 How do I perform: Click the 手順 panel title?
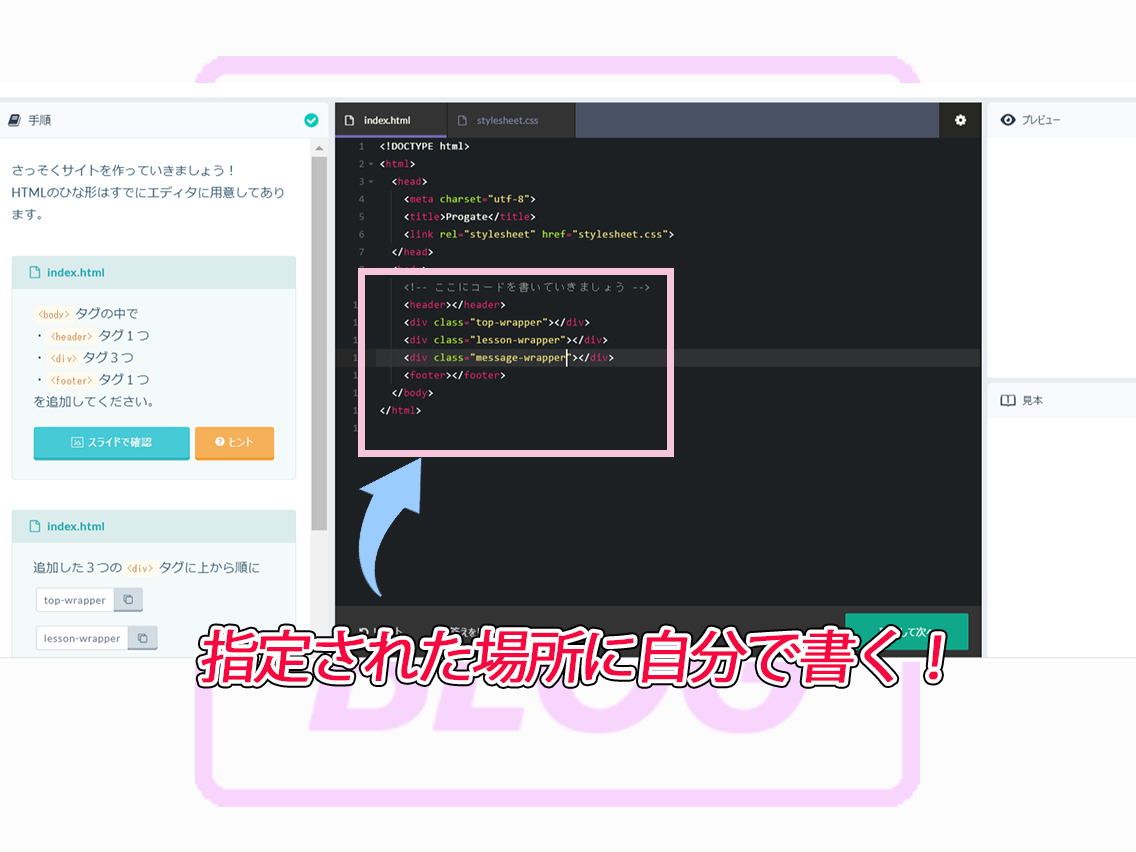point(40,120)
